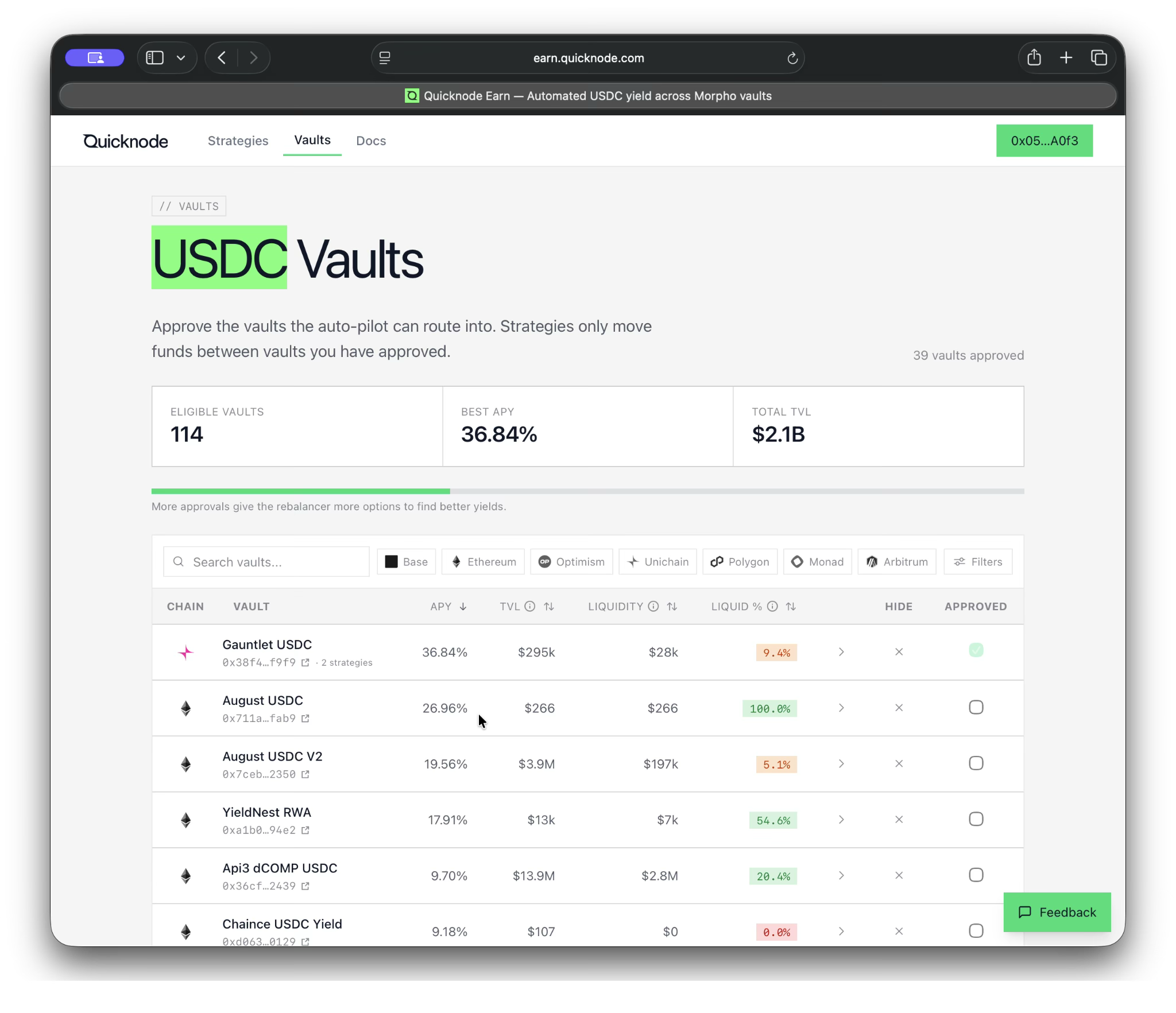Open the Filters button
This screenshot has width=1176, height=1013.
(x=978, y=562)
